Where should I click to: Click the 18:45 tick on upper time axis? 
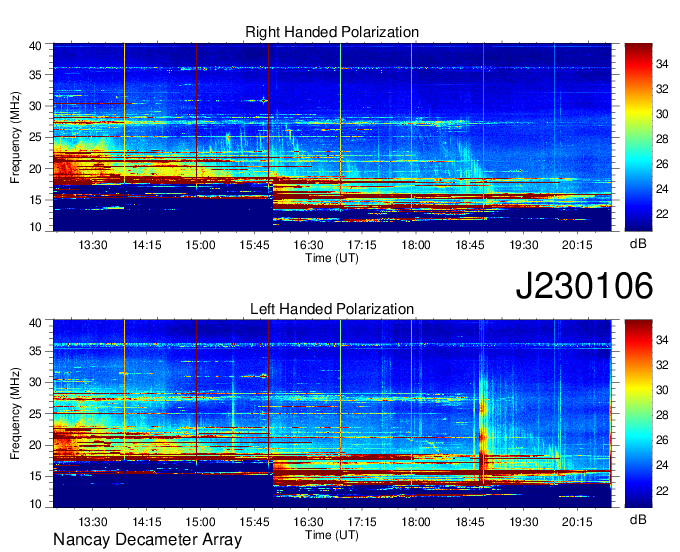click(470, 245)
